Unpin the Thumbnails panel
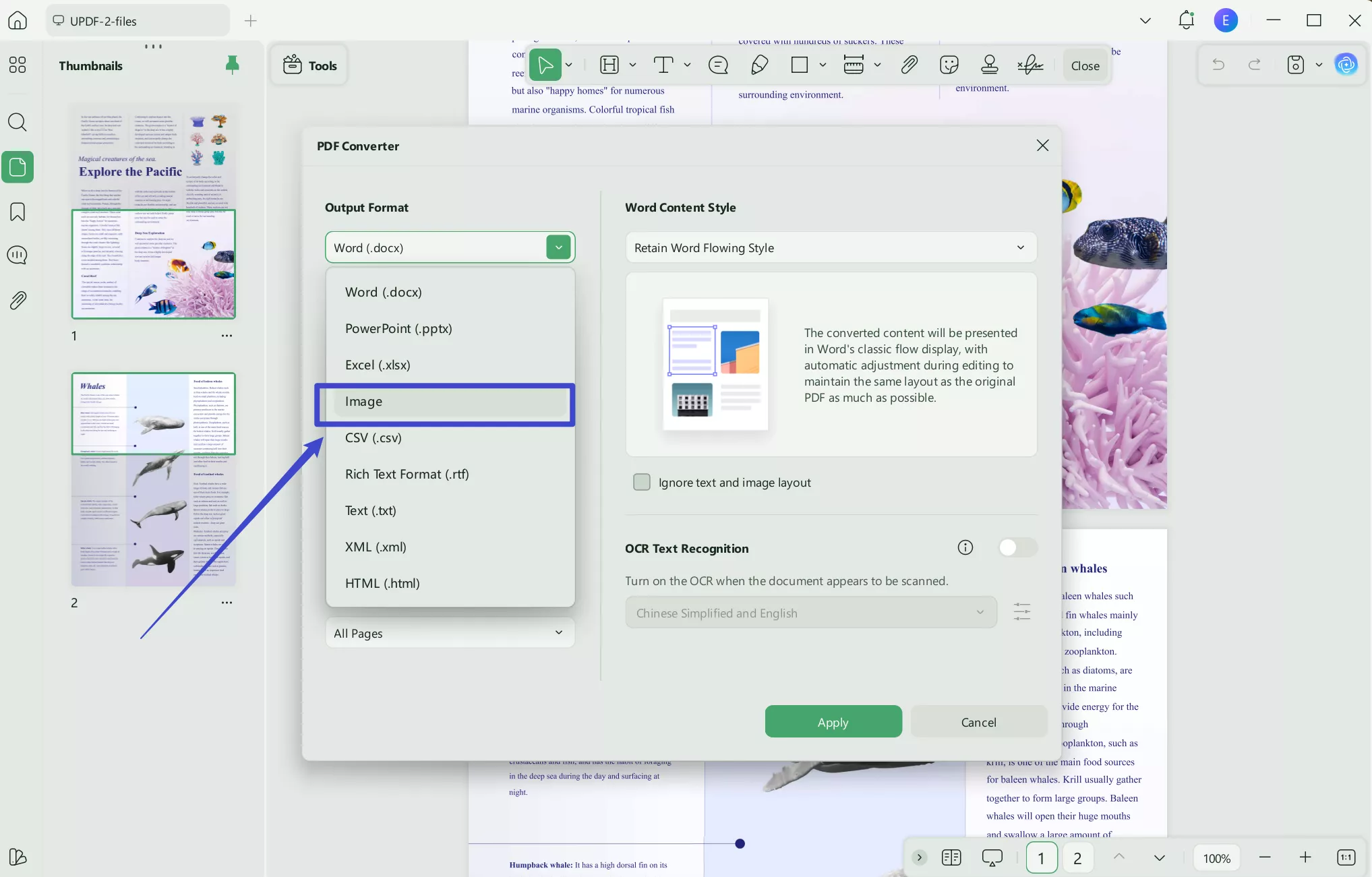The width and height of the screenshot is (1372, 877). pyautogui.click(x=232, y=65)
